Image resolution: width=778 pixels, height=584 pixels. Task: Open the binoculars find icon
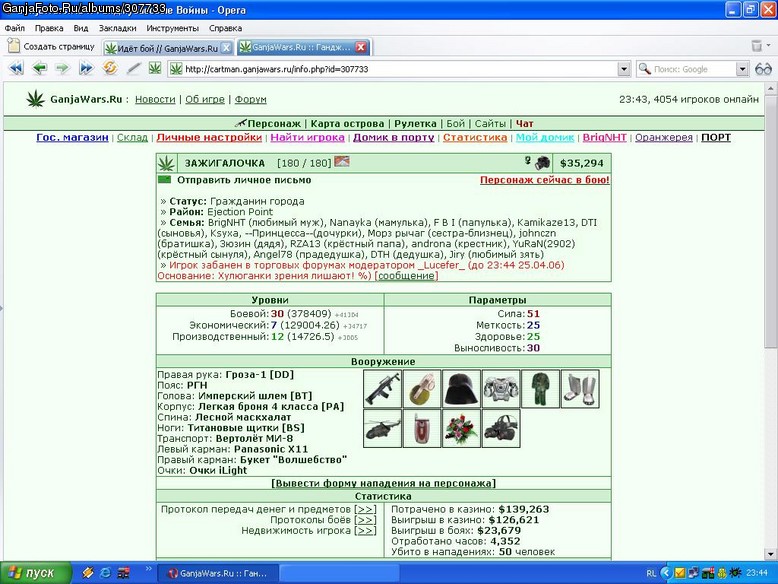point(763,69)
